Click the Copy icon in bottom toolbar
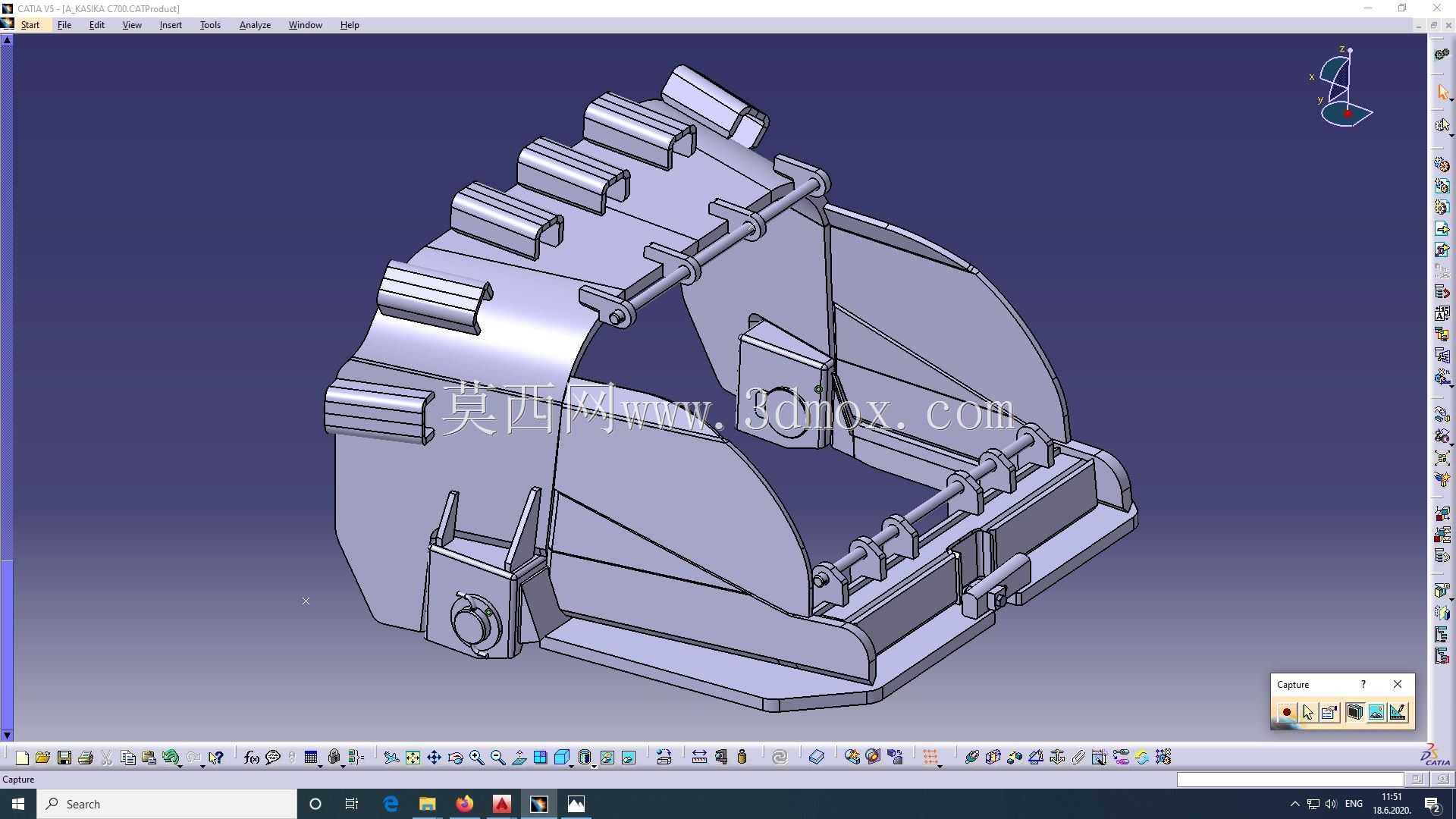Image resolution: width=1456 pixels, height=819 pixels. pos(128,757)
